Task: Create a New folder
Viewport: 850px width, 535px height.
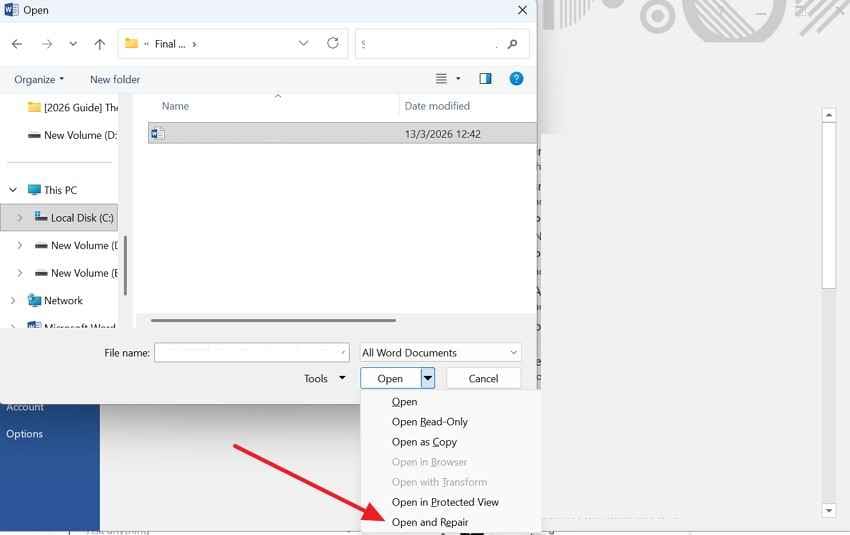Action: [115, 79]
